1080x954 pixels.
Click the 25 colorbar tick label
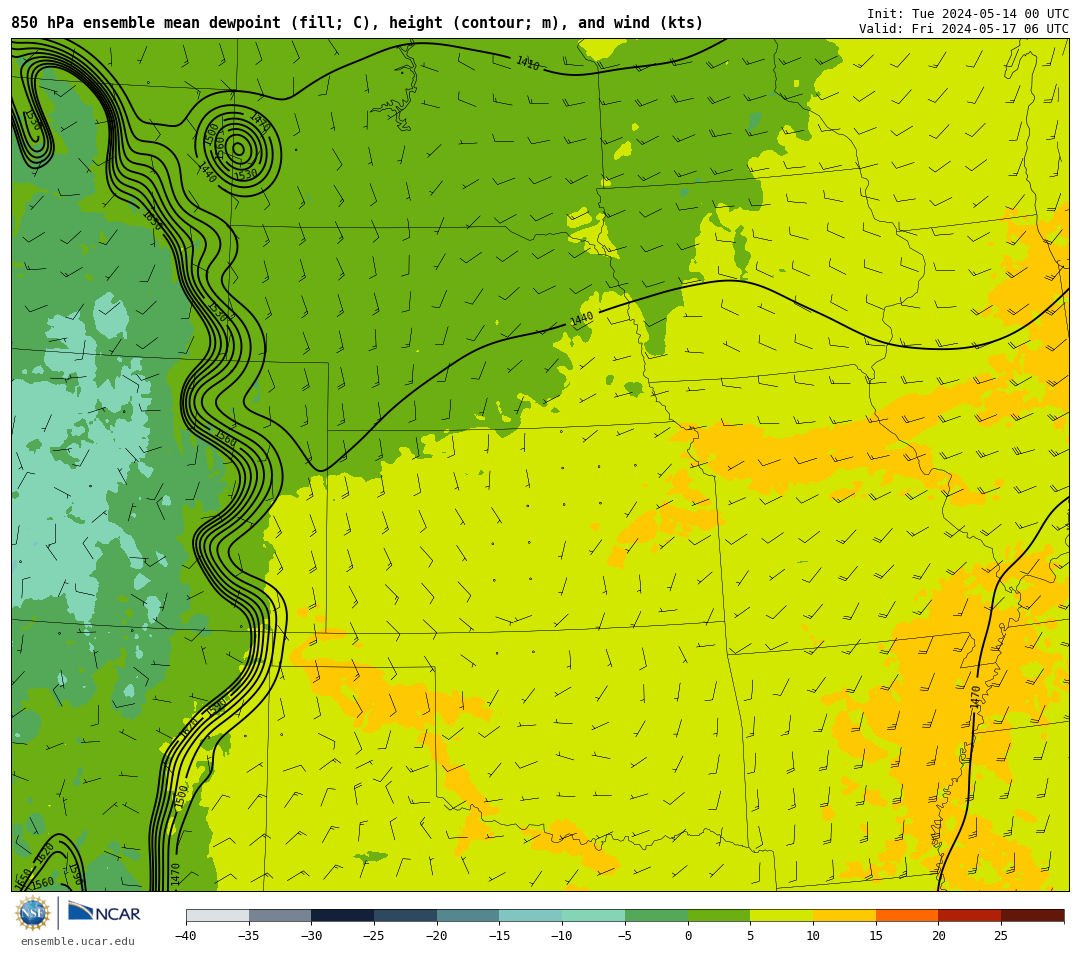click(1001, 935)
